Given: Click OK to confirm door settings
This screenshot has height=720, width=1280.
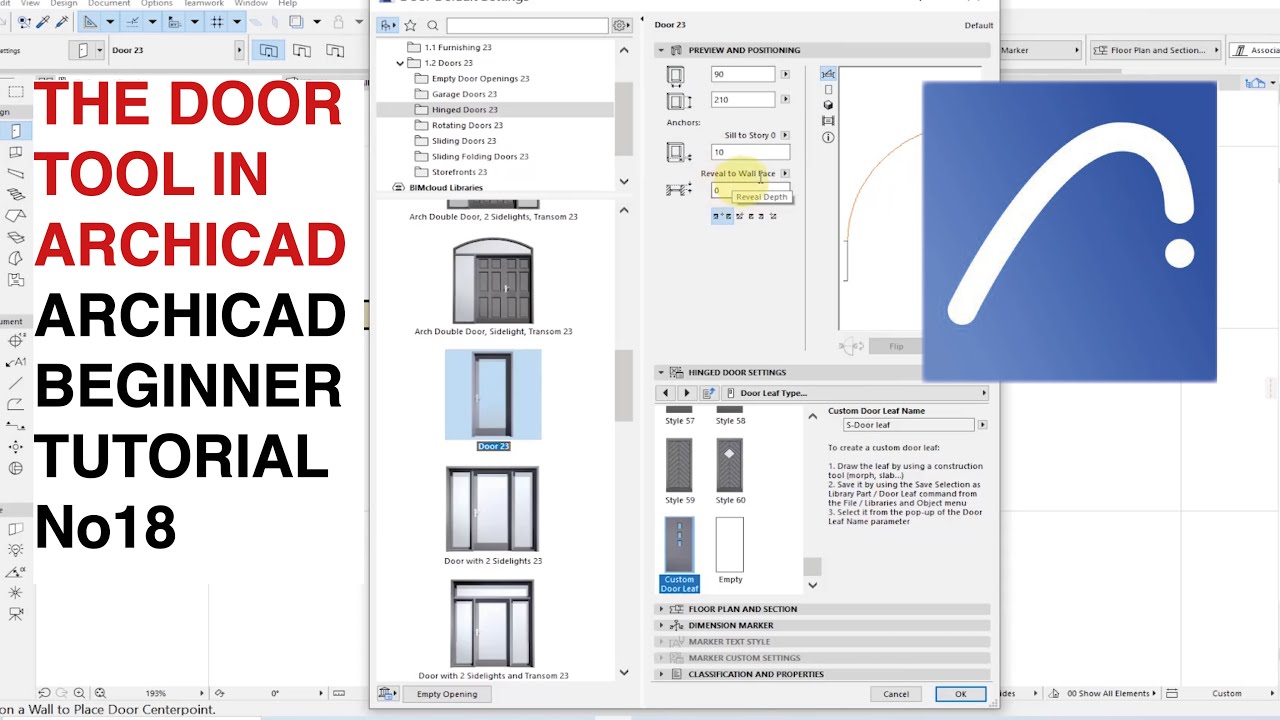Looking at the screenshot, I should point(961,694).
